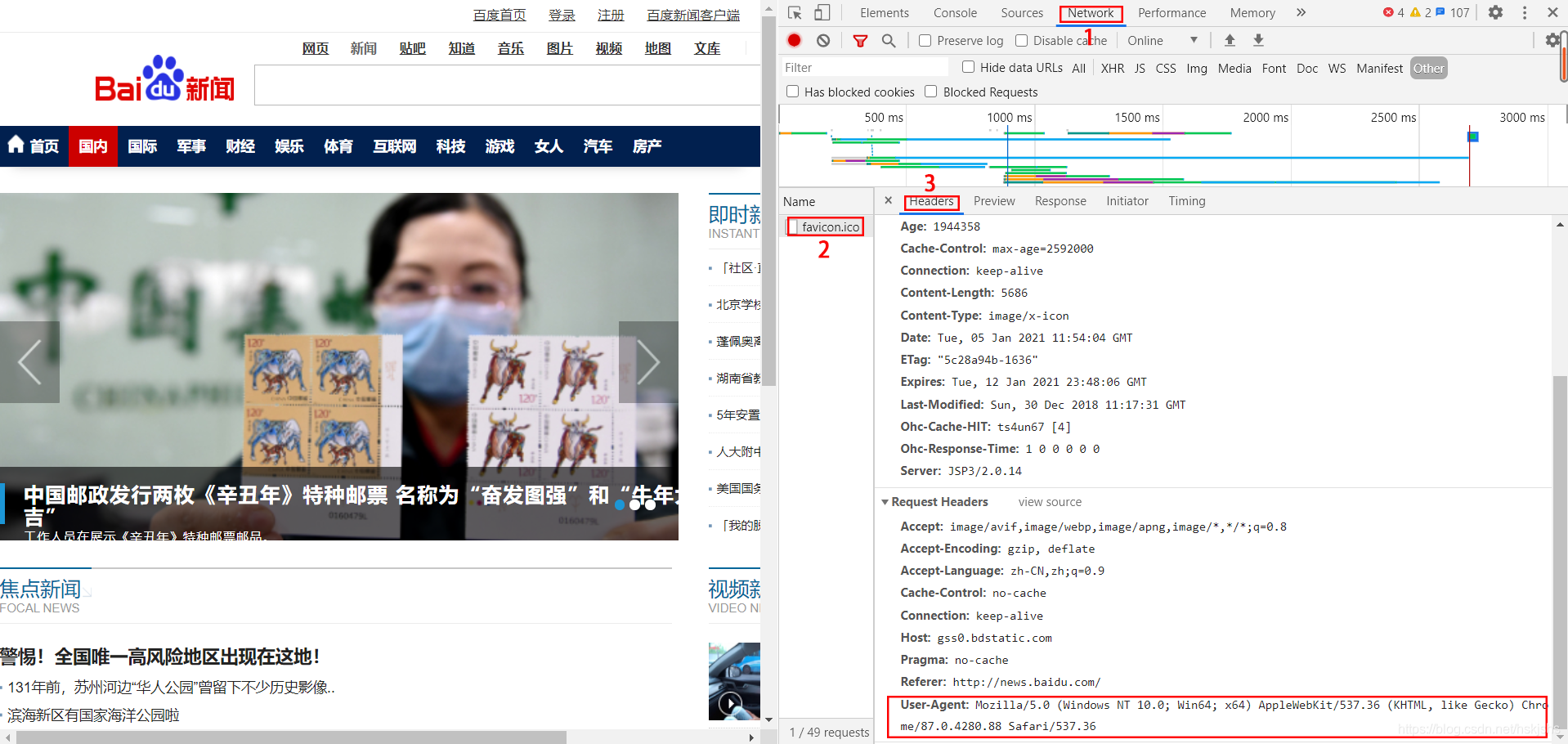The width and height of the screenshot is (1568, 744).
Task: Collapse the Request Headers section
Action: pyautogui.click(x=885, y=502)
